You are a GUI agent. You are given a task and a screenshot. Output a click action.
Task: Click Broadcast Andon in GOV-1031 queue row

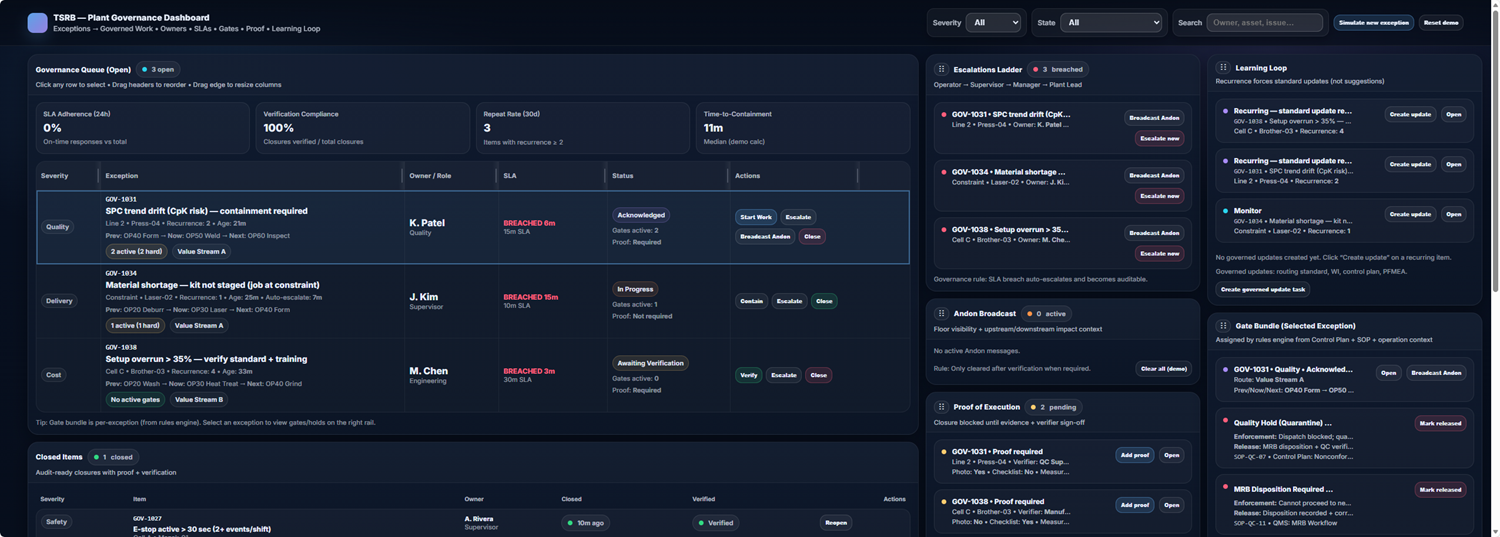[x=765, y=237]
